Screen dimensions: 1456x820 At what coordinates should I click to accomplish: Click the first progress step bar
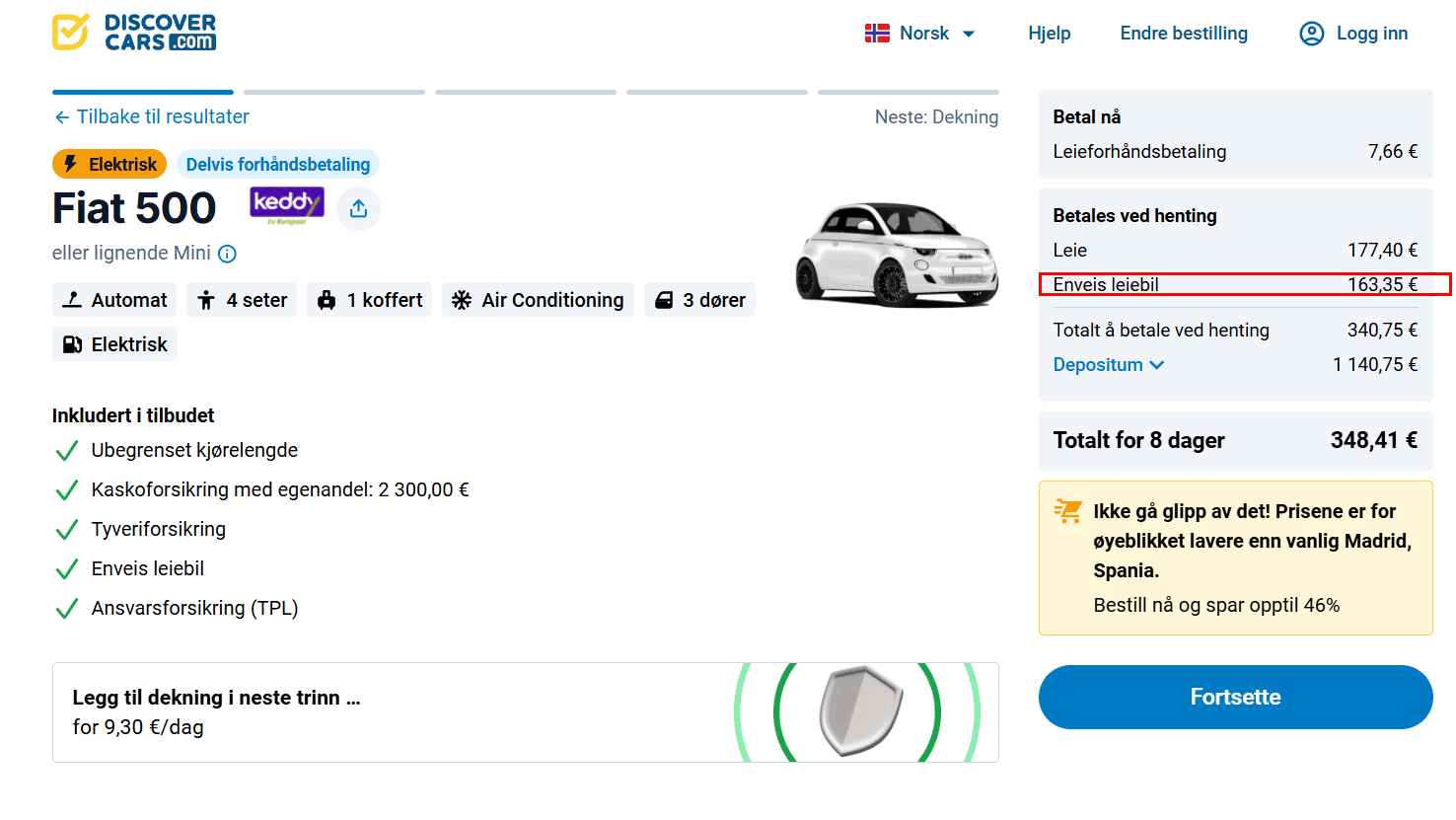click(x=143, y=92)
